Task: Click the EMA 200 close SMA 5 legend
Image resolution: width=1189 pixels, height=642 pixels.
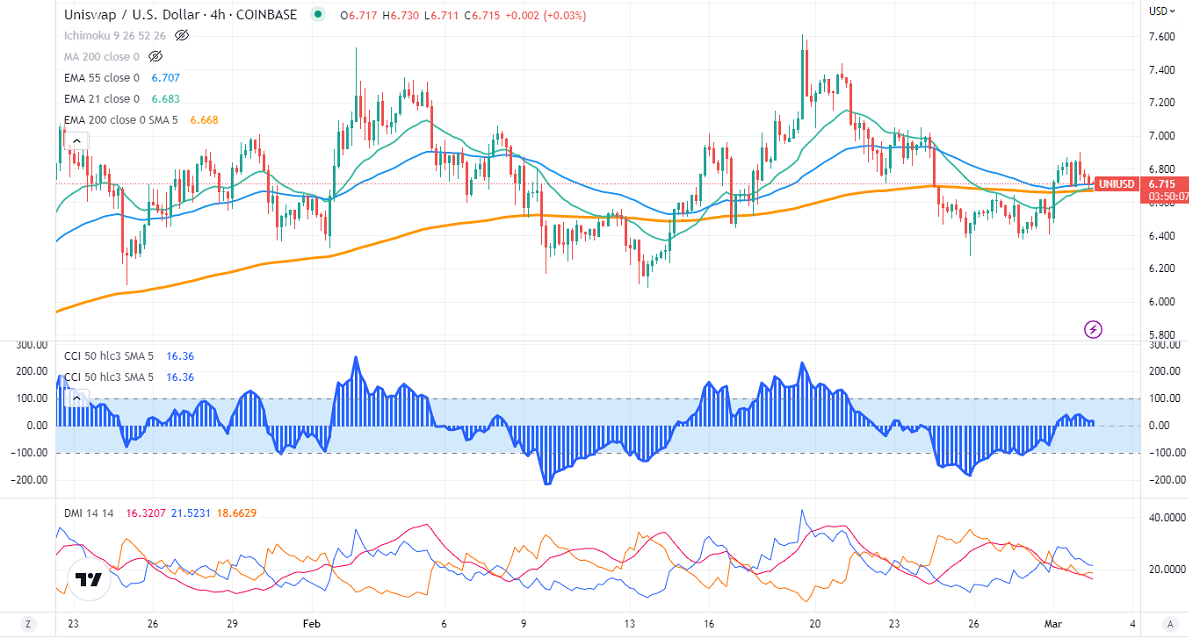Action: coord(118,120)
